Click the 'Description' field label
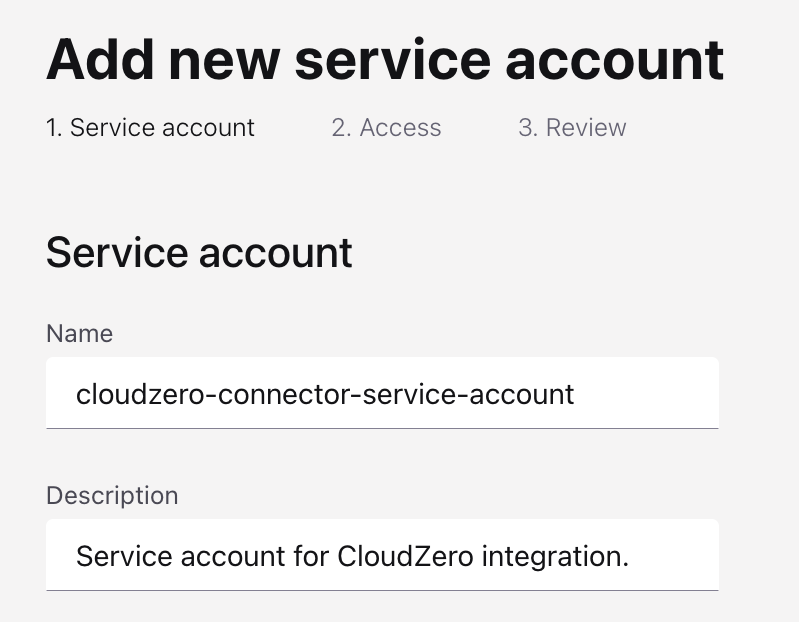This screenshot has width=799, height=622. 112,496
